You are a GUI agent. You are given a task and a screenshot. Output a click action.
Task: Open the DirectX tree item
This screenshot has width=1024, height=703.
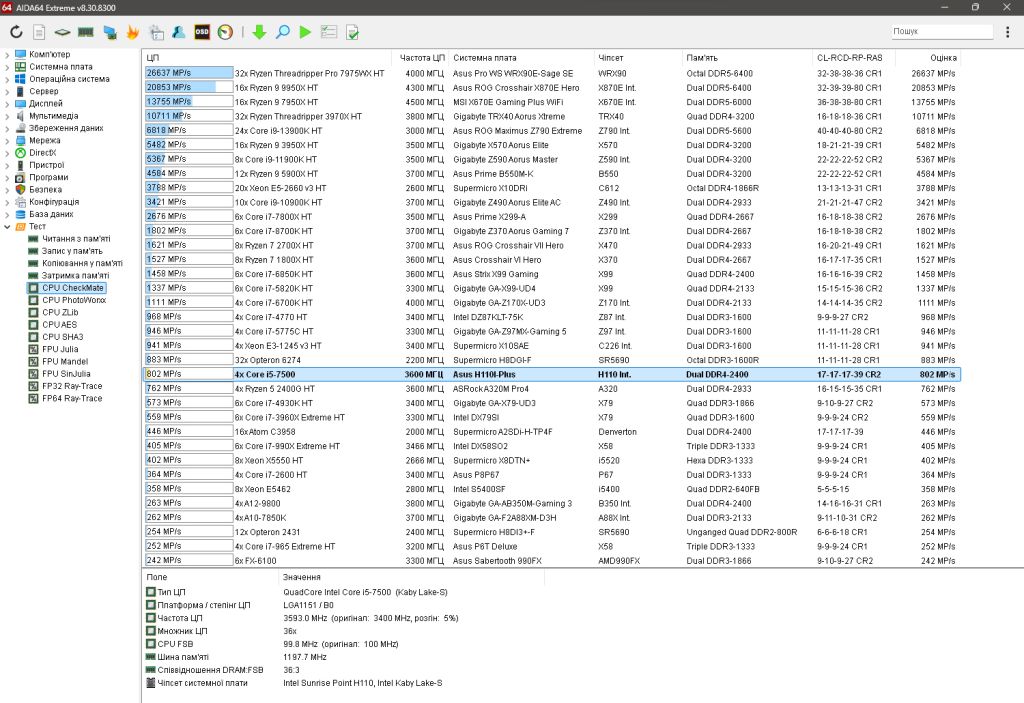42,153
